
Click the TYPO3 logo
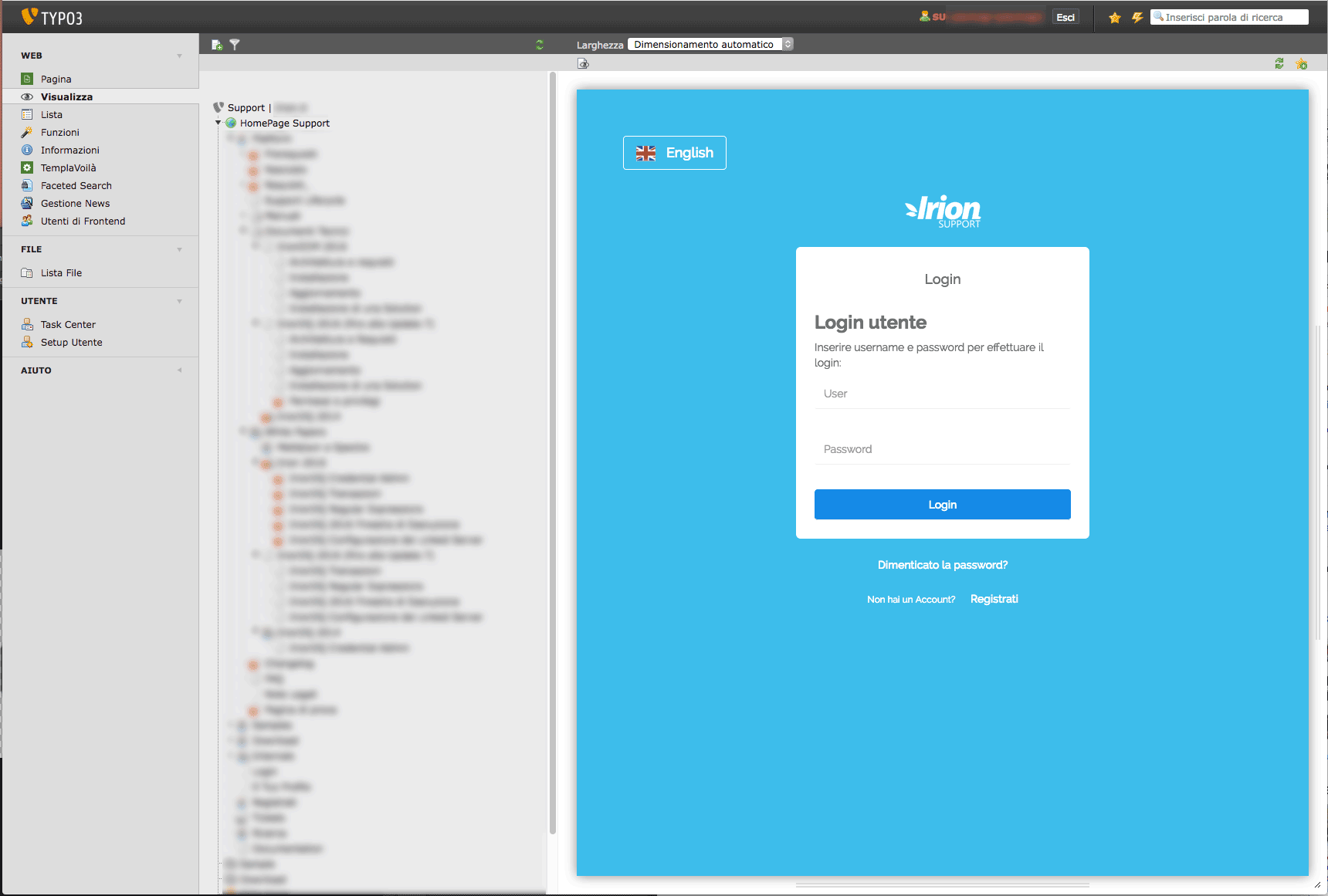point(52,17)
